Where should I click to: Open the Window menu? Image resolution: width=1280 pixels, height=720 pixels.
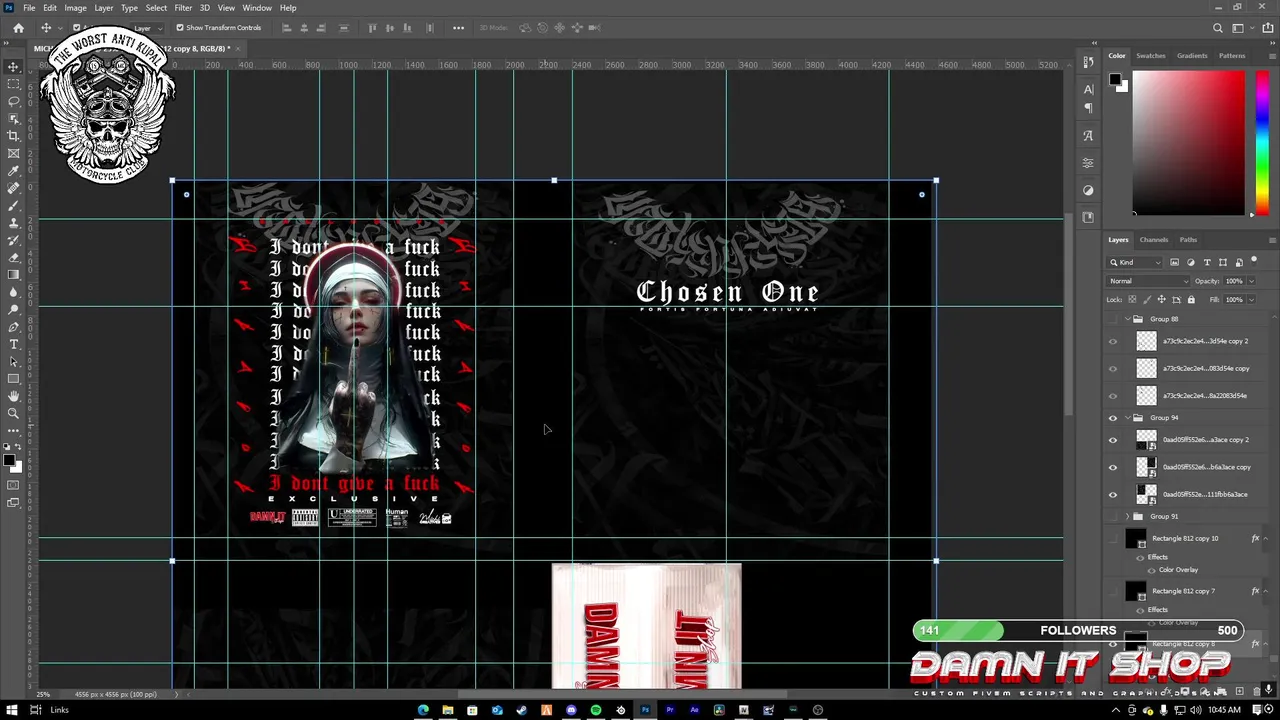(x=257, y=8)
